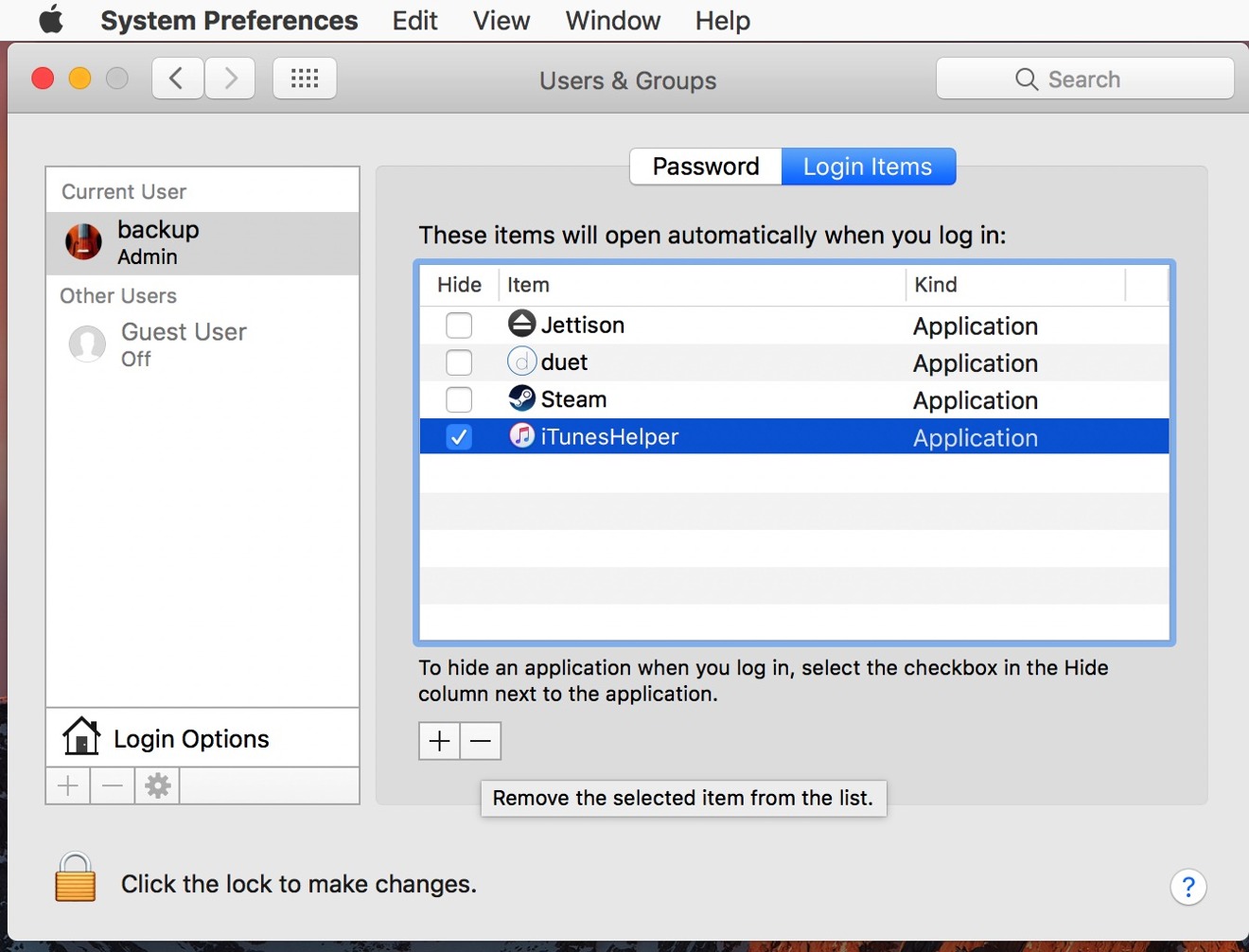Open the View menu
Screen dimensions: 1249x952
pyautogui.click(x=501, y=20)
